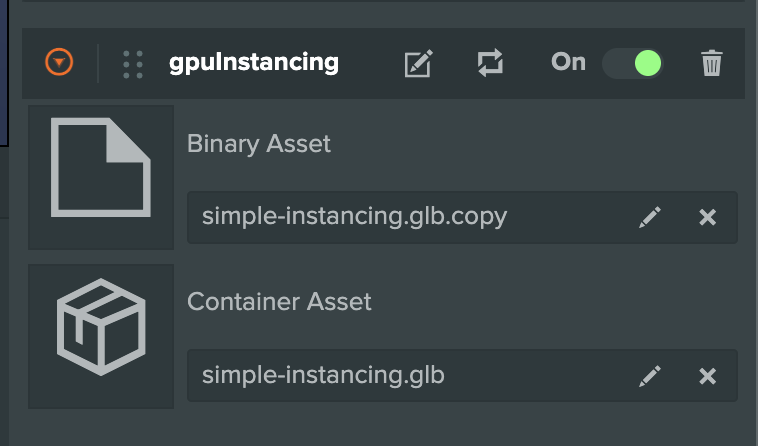Click the gpuInstancing script title
The image size is (758, 446).
[x=254, y=63]
